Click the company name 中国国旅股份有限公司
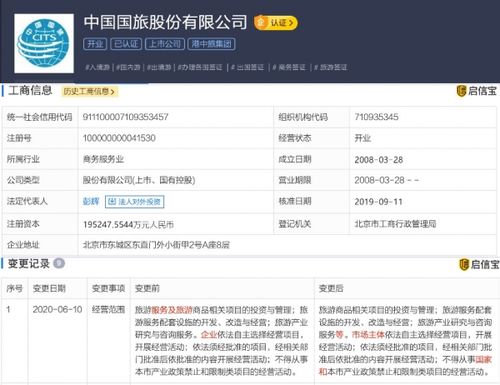This screenshot has height=385, width=500. (x=165, y=22)
